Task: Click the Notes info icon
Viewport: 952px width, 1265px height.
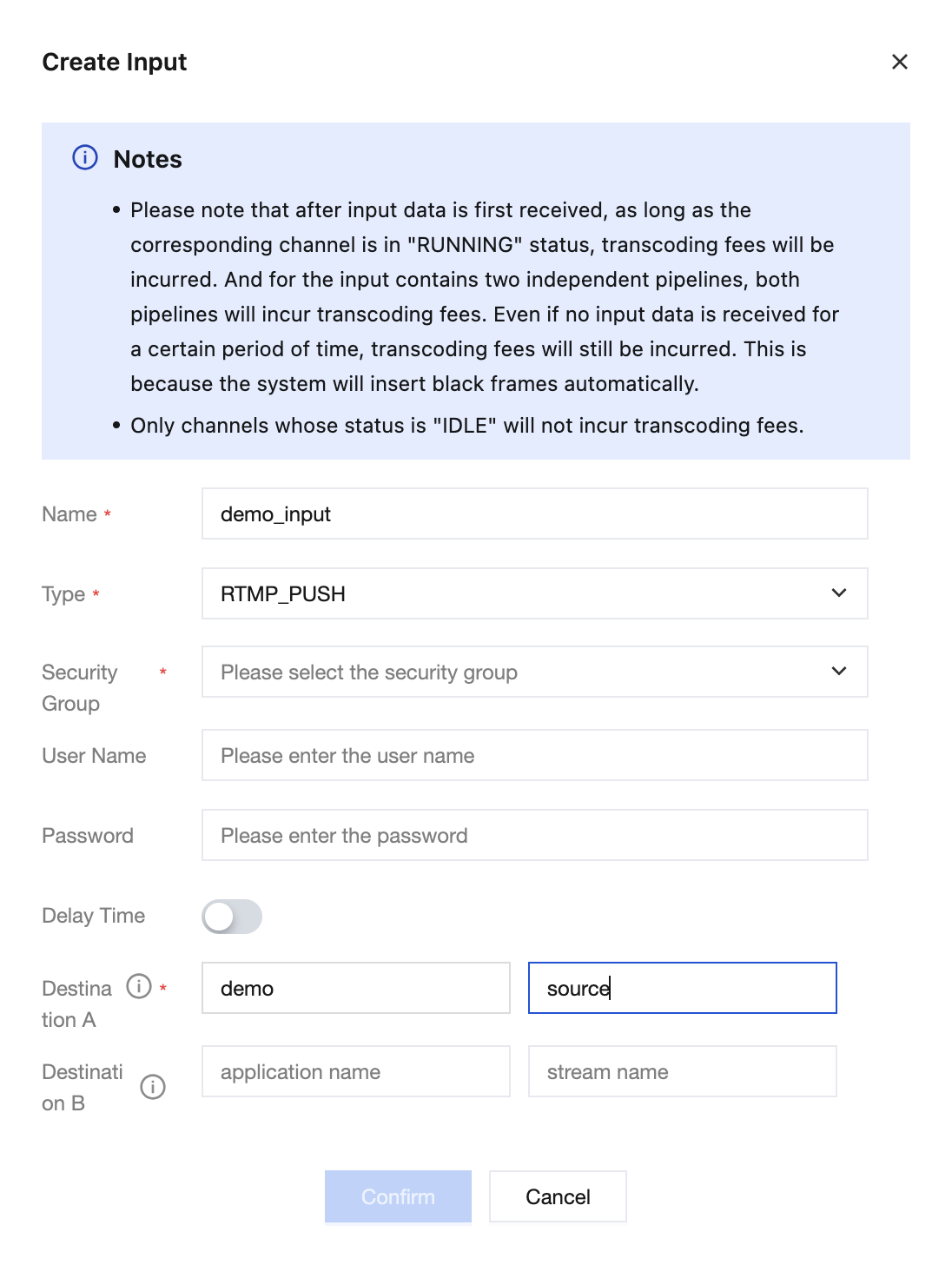Action: pyautogui.click(x=85, y=158)
